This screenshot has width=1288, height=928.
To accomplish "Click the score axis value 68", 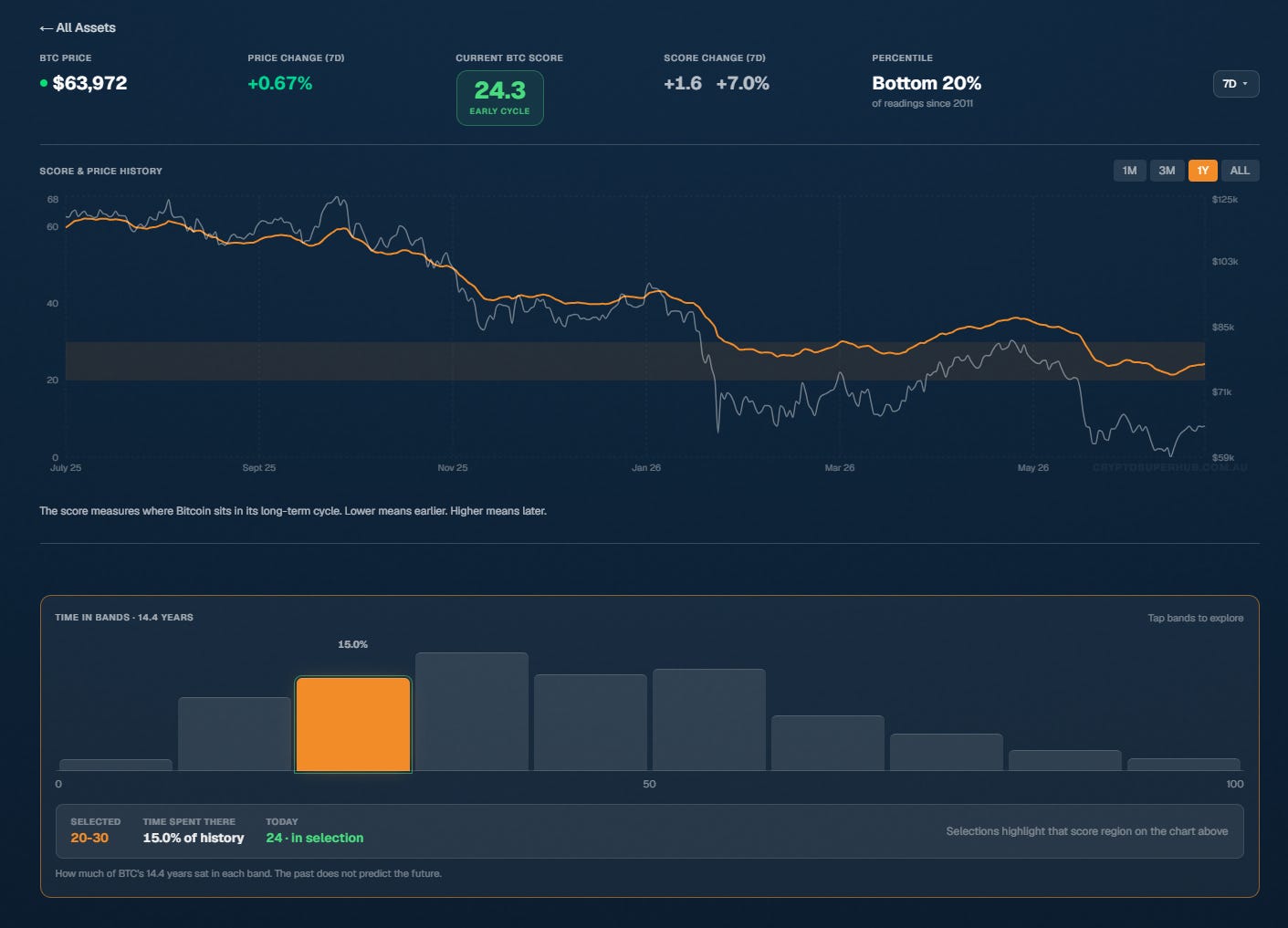I will coord(53,199).
